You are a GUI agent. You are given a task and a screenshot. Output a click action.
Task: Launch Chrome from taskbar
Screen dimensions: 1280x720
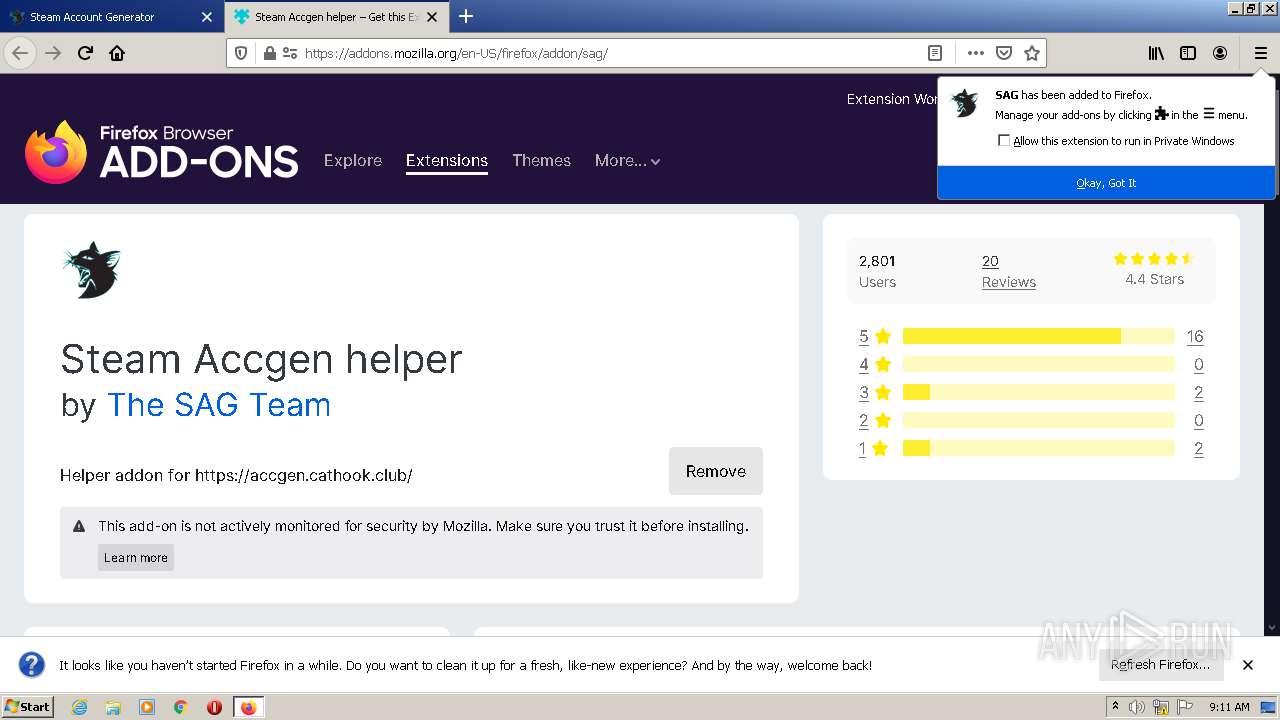(181, 707)
